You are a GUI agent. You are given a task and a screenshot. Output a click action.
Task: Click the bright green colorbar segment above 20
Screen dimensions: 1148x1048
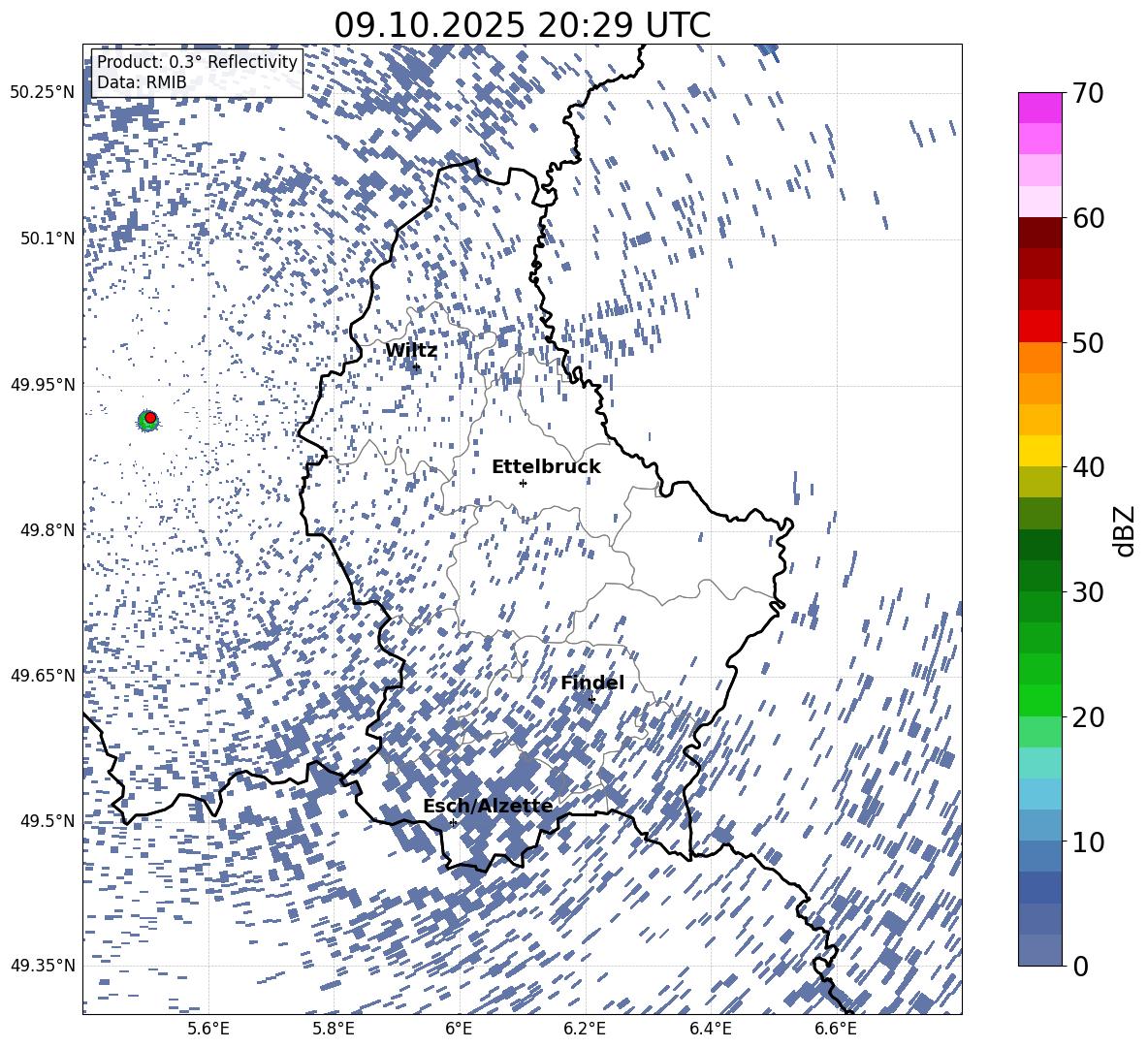(1039, 700)
